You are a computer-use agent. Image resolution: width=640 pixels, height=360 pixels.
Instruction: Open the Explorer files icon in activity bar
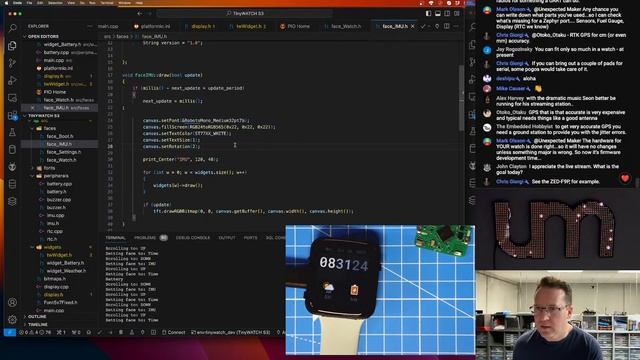pyautogui.click(x=12, y=45)
